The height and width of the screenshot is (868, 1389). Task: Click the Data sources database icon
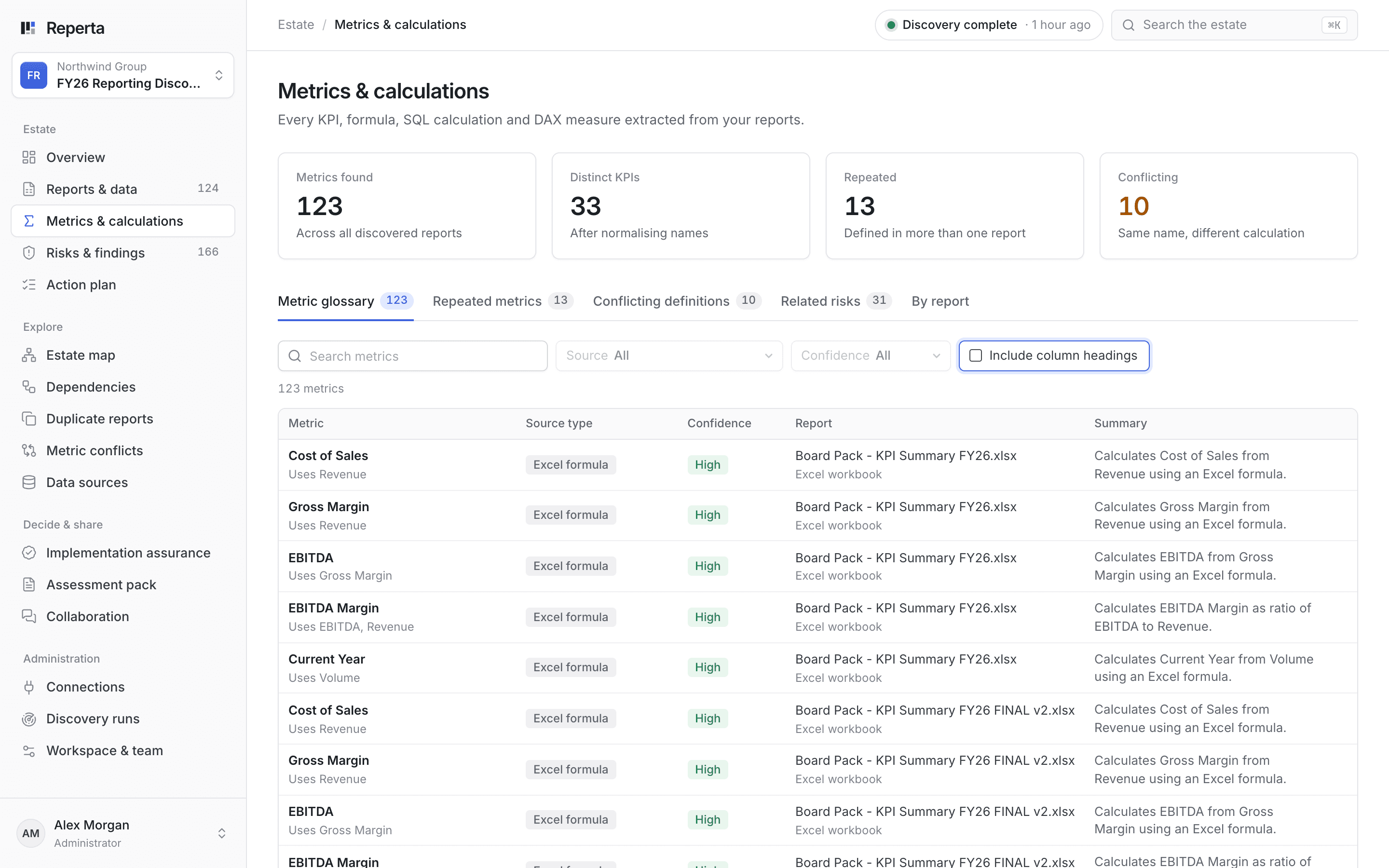point(29,482)
